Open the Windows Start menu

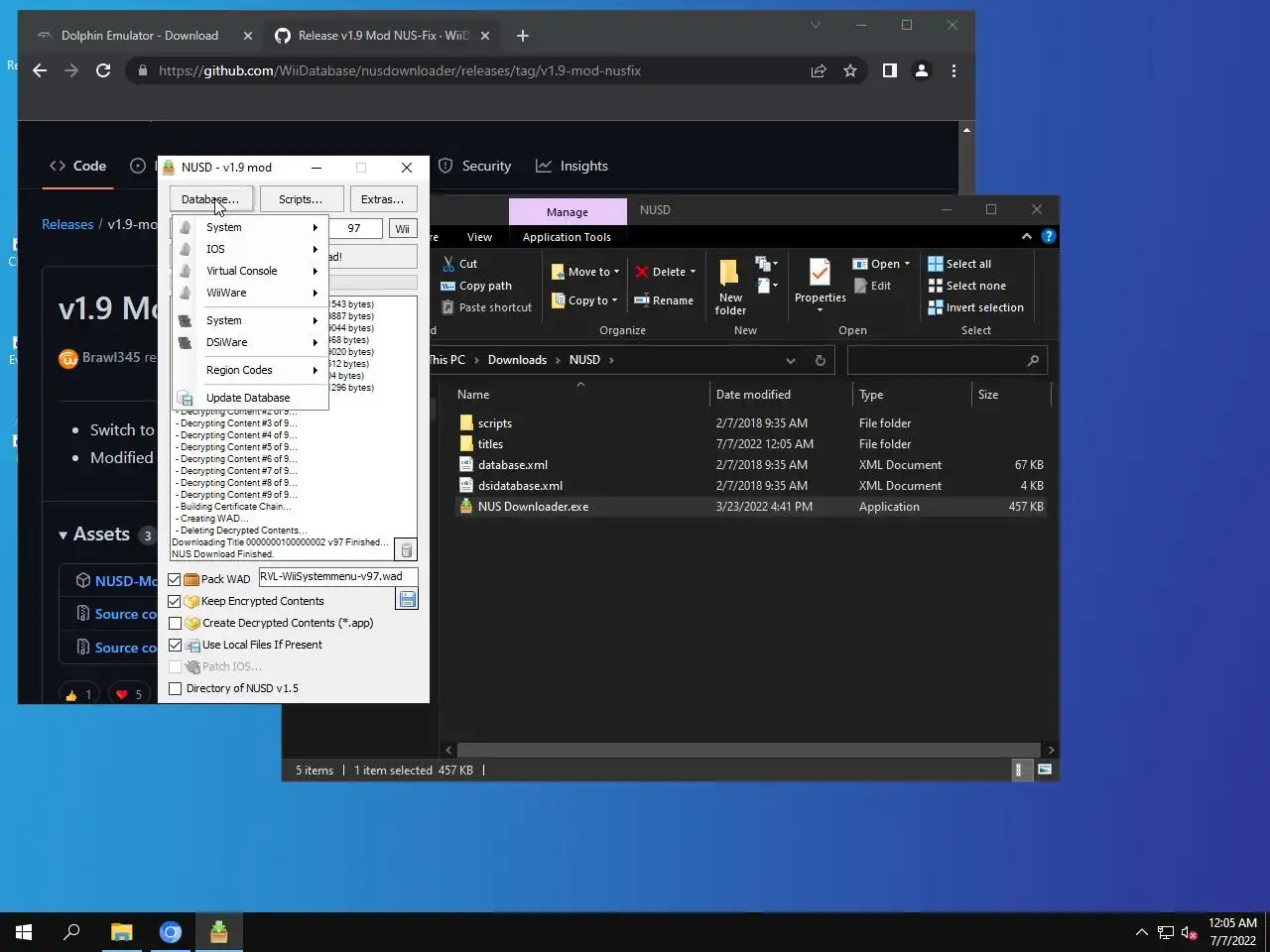(x=24, y=932)
